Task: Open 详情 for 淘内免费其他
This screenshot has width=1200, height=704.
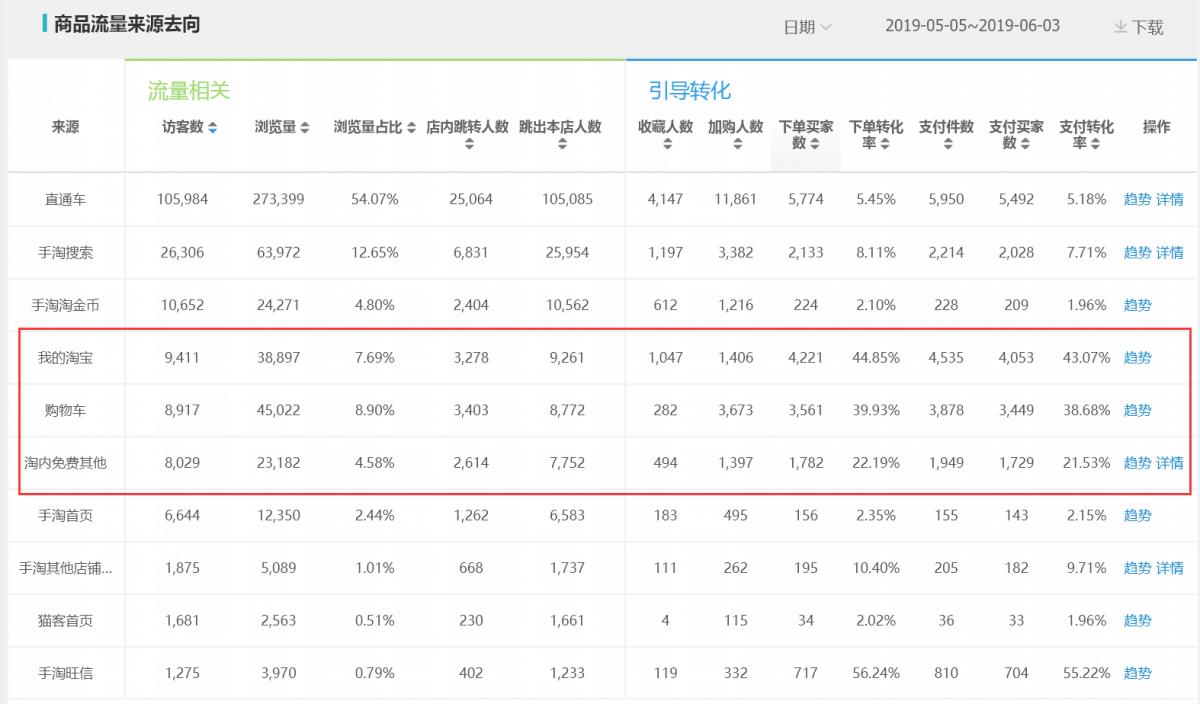Action: tap(1169, 463)
